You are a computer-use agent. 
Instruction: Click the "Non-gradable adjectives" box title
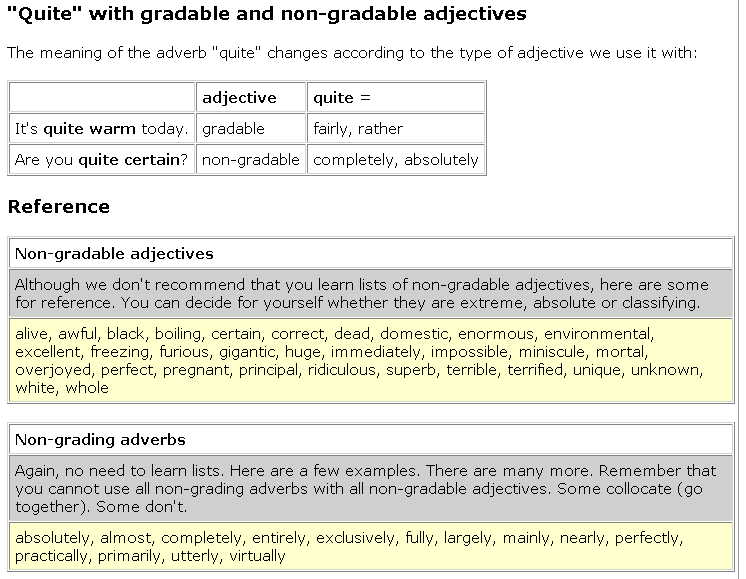click(x=114, y=254)
